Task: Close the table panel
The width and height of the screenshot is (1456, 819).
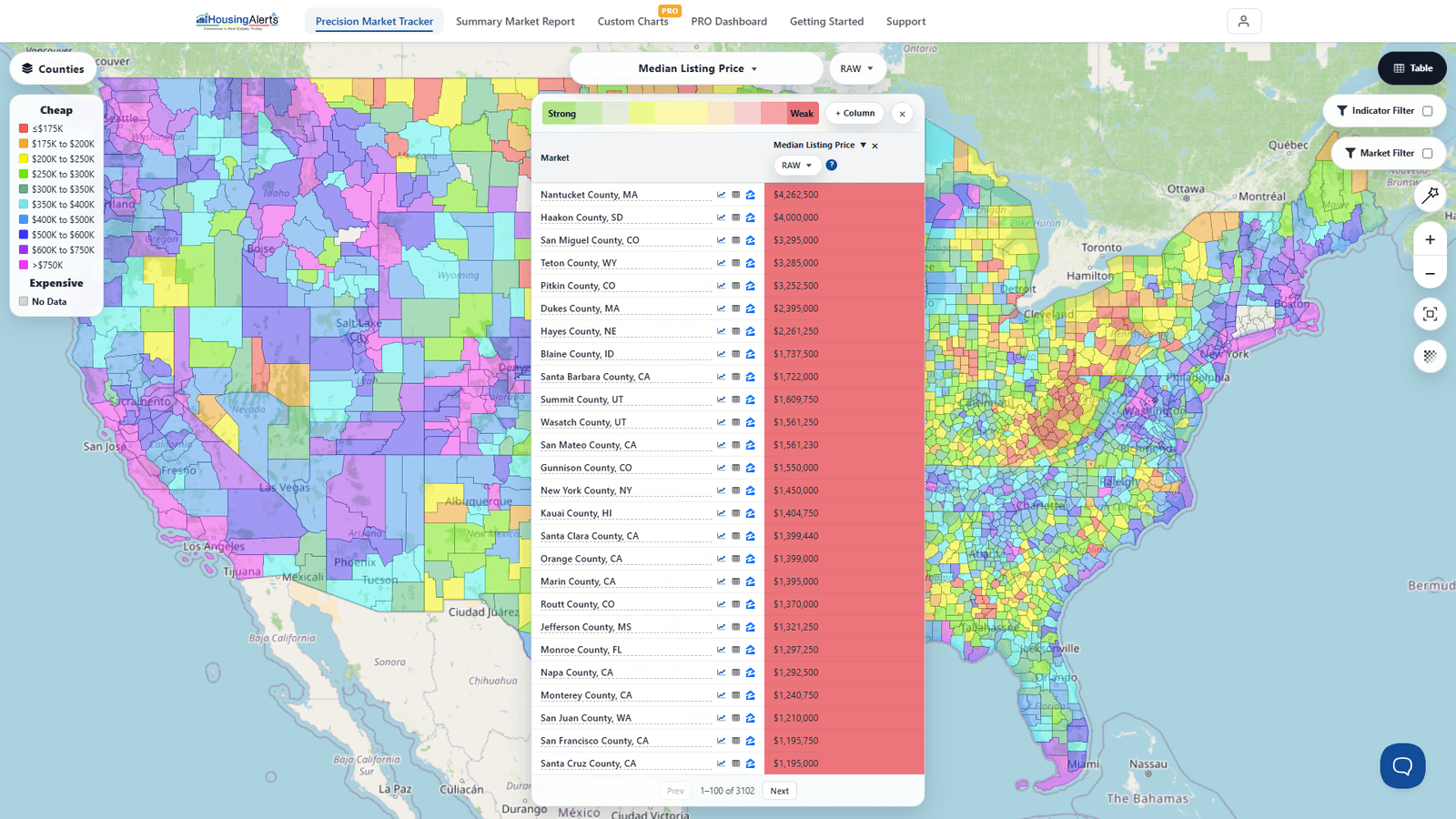Action: tap(902, 114)
